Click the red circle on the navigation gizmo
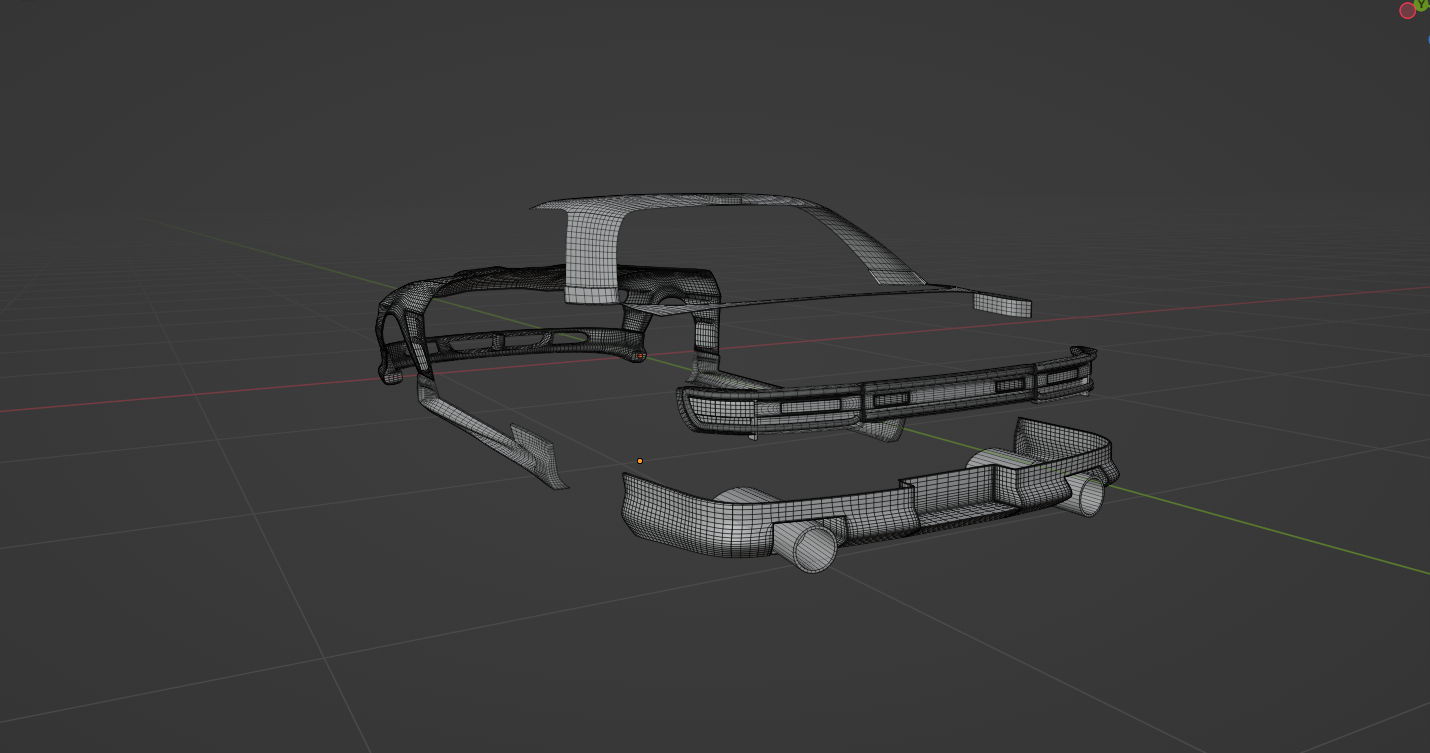The image size is (1430, 753). click(1407, 11)
